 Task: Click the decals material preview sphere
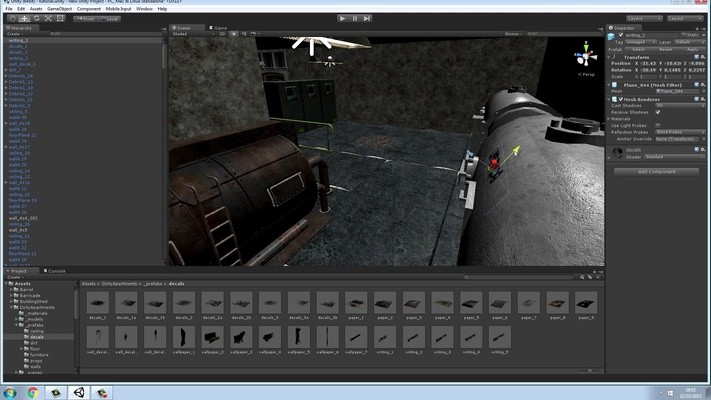pos(617,153)
